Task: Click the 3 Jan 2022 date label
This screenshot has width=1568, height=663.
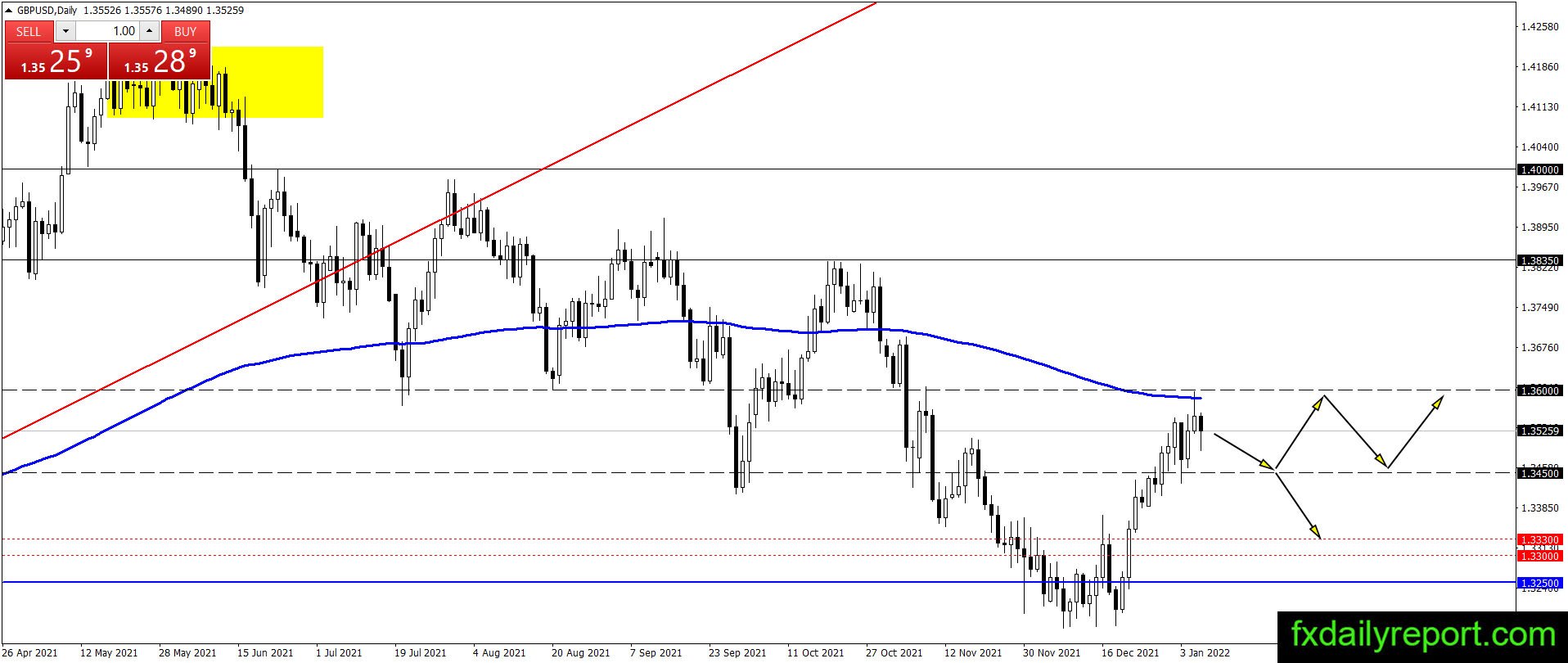Action: point(1205,653)
